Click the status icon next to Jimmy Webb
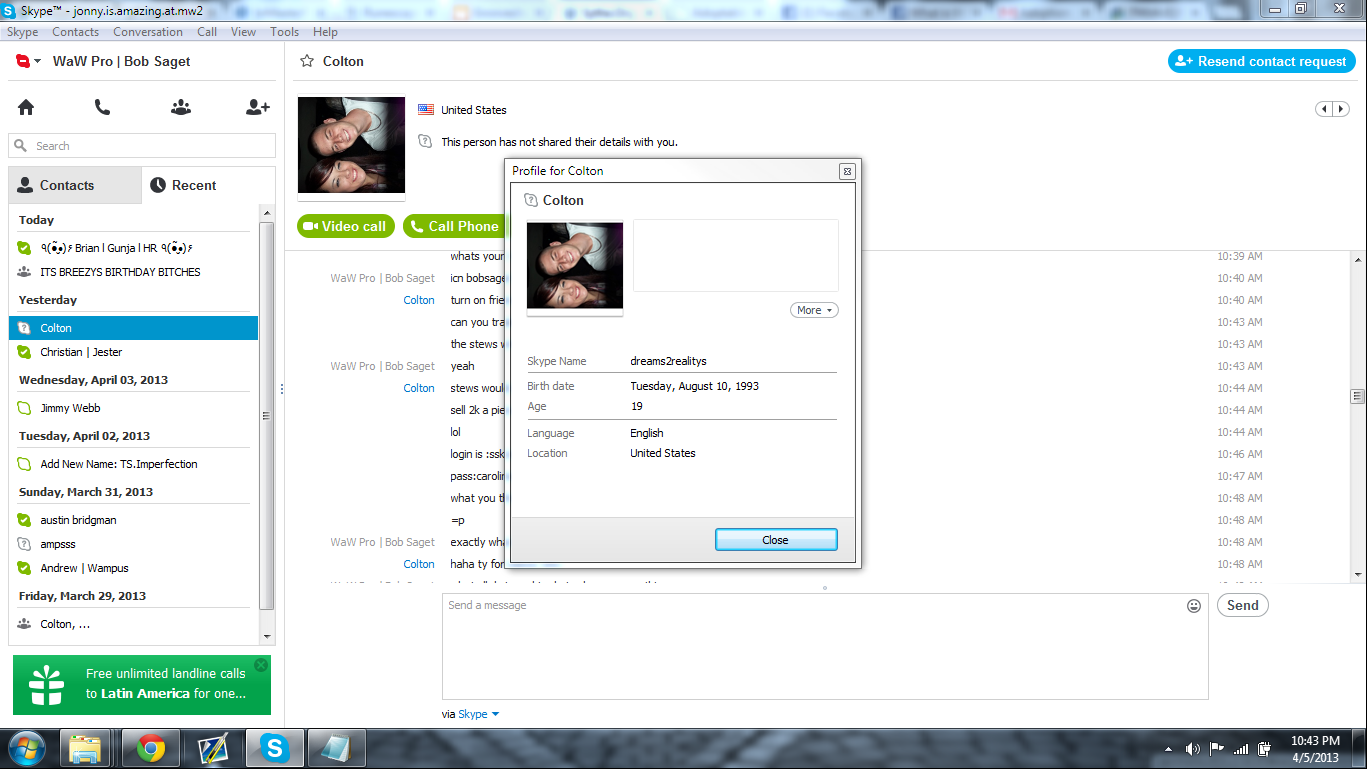 (x=25, y=408)
